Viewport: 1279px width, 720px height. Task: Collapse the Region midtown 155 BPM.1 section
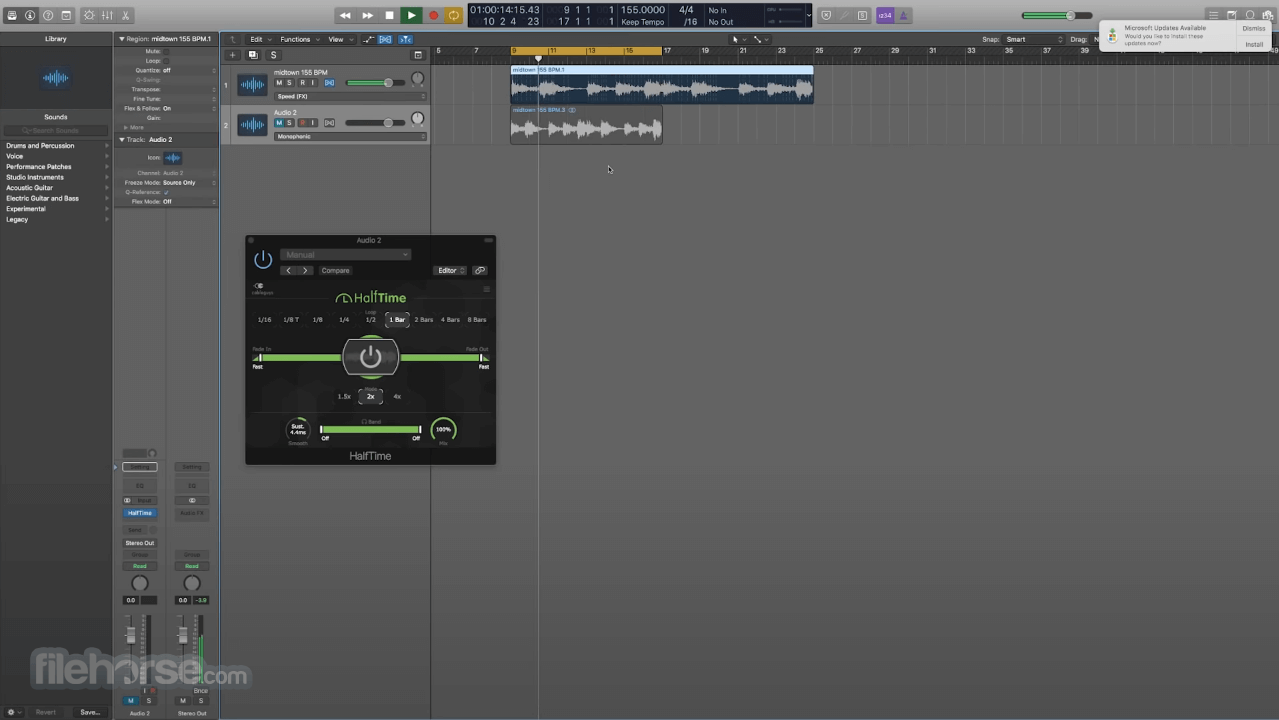(x=122, y=39)
